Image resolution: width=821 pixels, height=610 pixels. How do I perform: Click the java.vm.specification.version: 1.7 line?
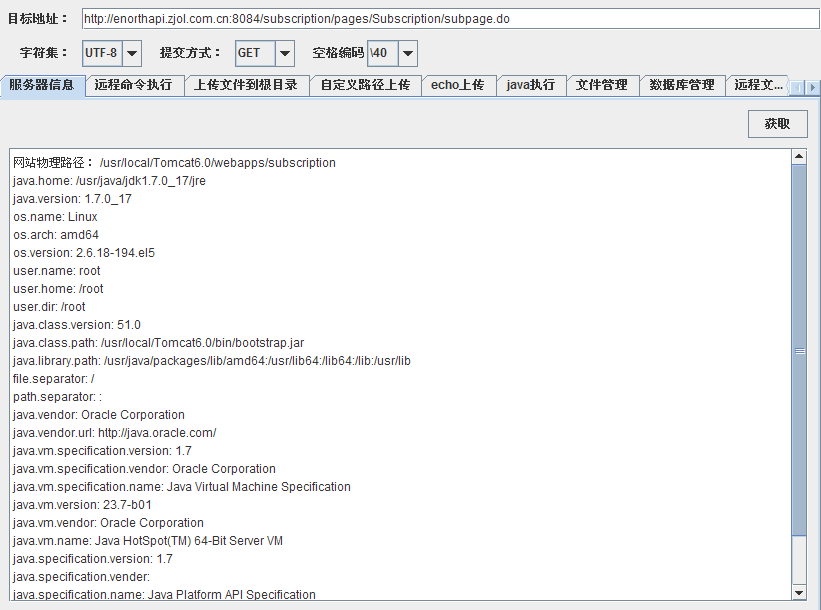[x=102, y=451]
